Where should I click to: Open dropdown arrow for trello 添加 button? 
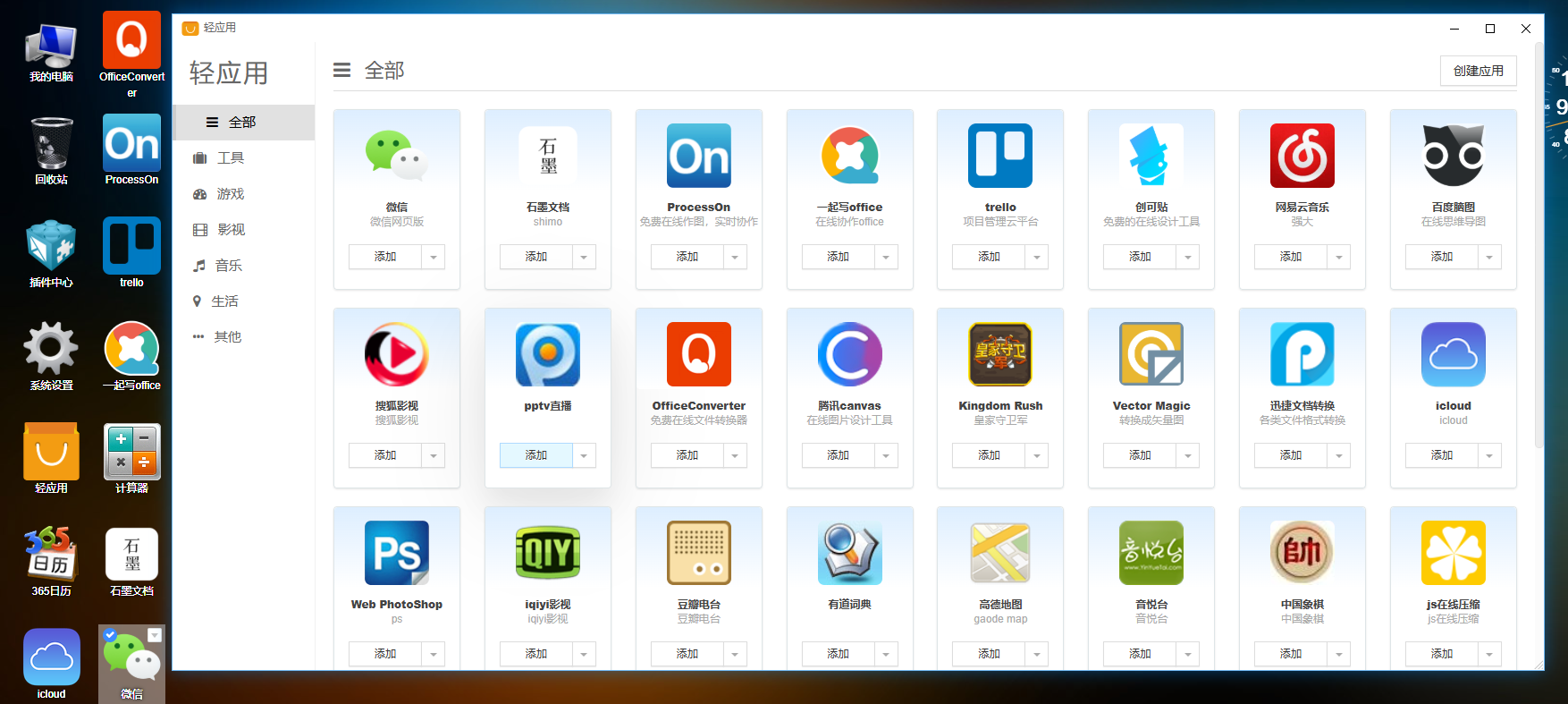click(x=1037, y=257)
